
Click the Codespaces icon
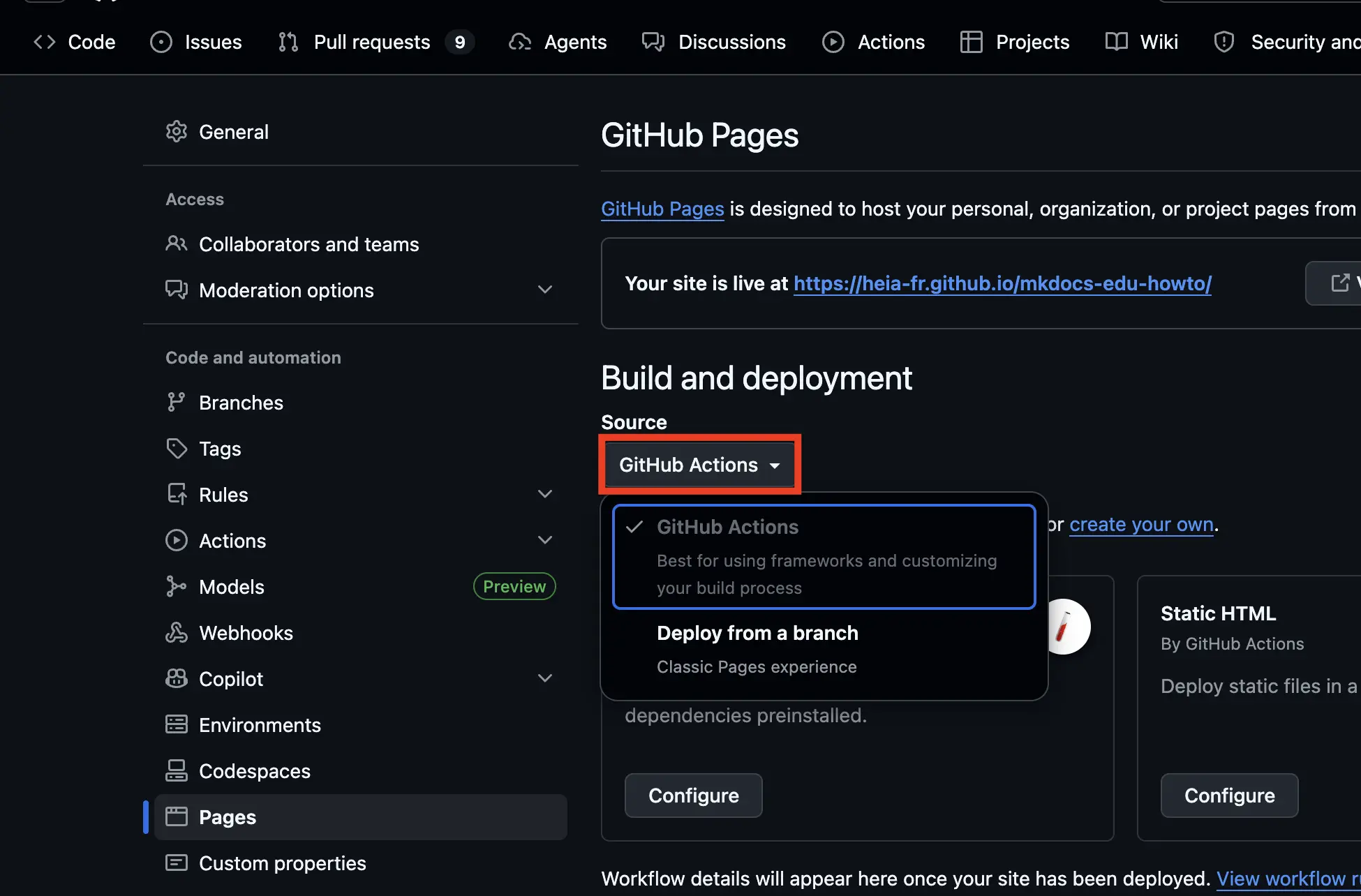177,771
